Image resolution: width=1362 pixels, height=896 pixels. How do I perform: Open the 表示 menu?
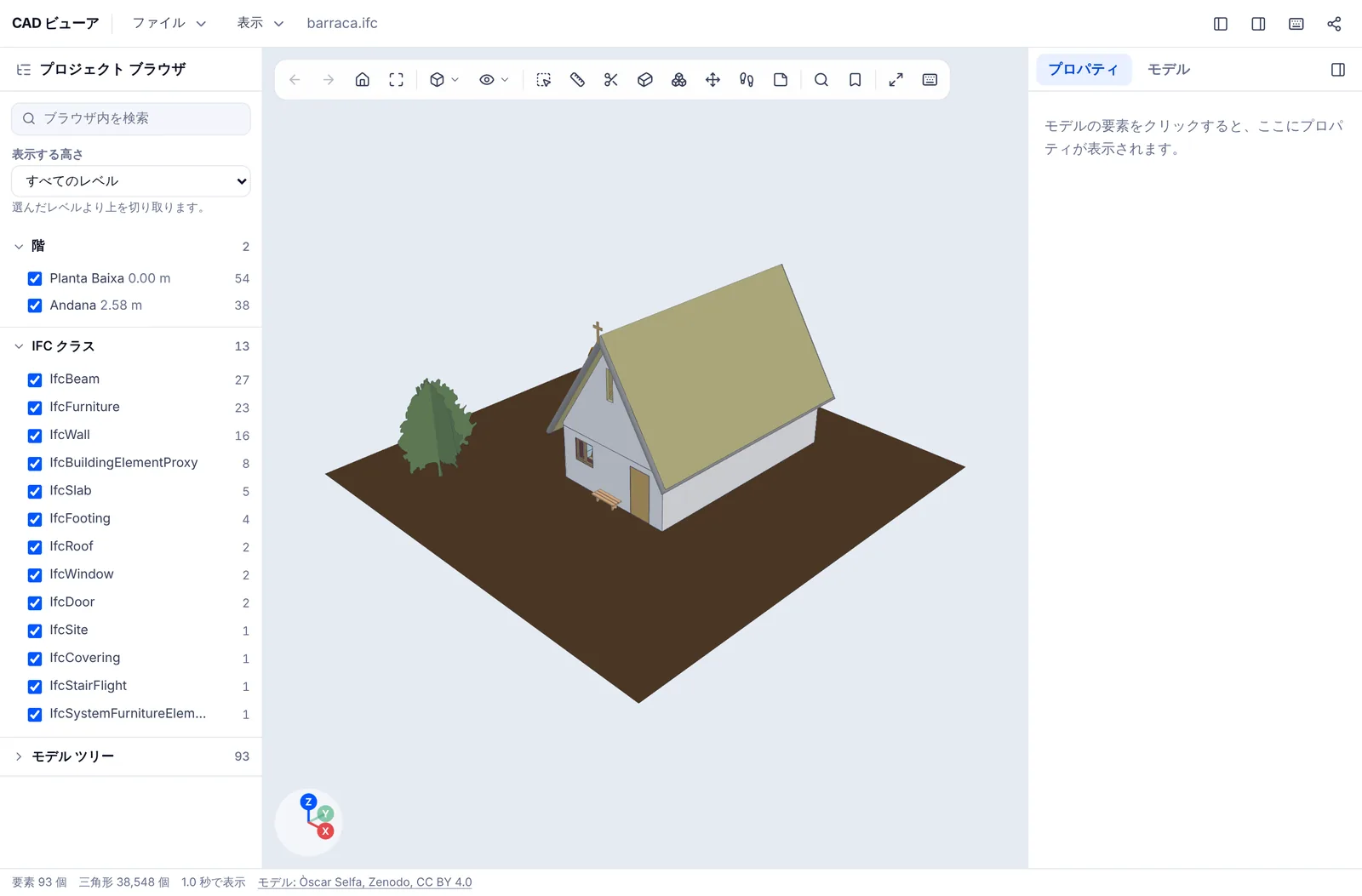coord(260,24)
